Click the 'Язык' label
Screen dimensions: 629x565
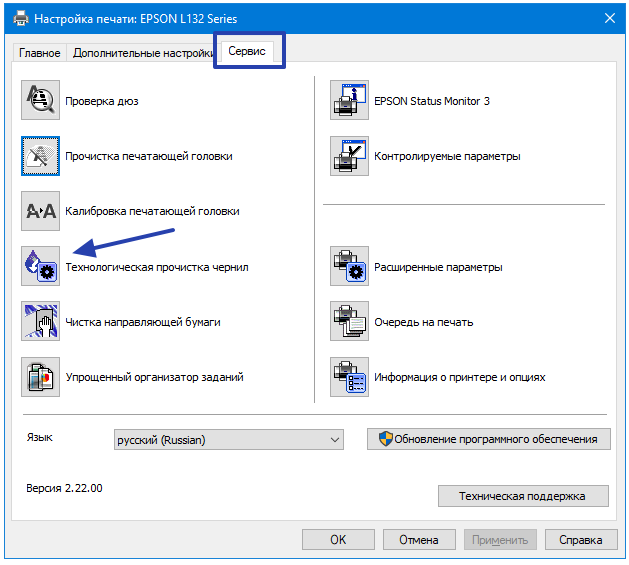pyautogui.click(x=39, y=437)
